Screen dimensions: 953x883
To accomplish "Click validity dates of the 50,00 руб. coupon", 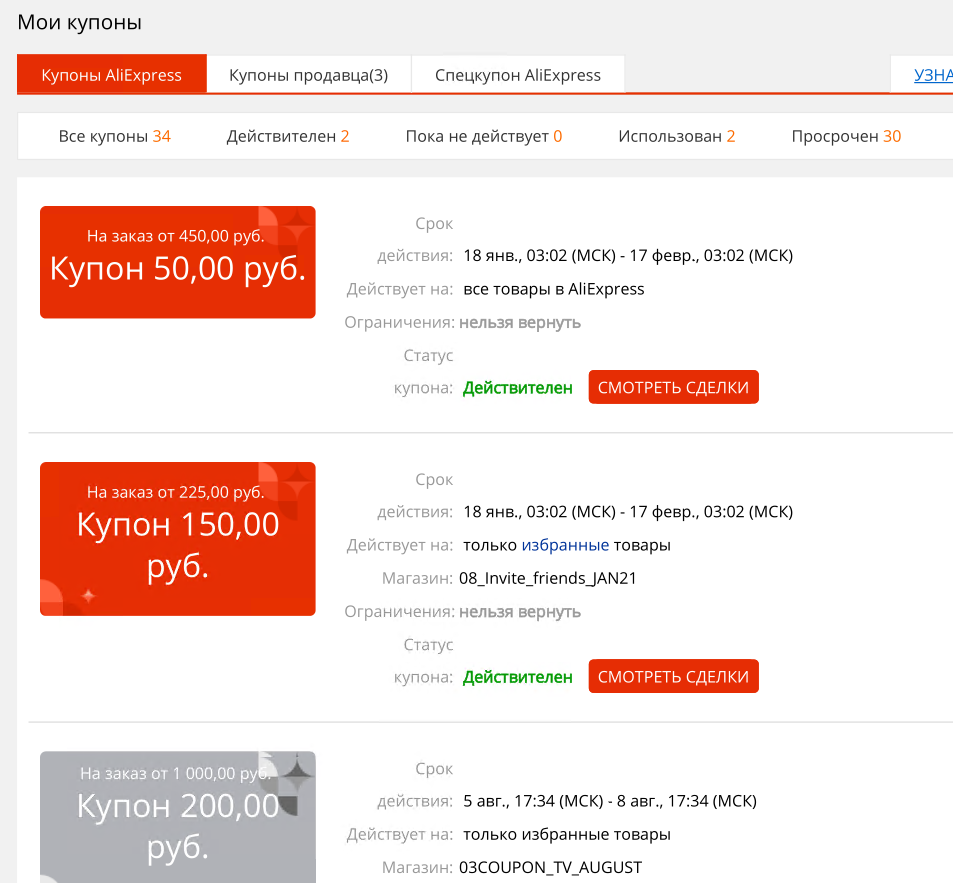I will click(628, 255).
